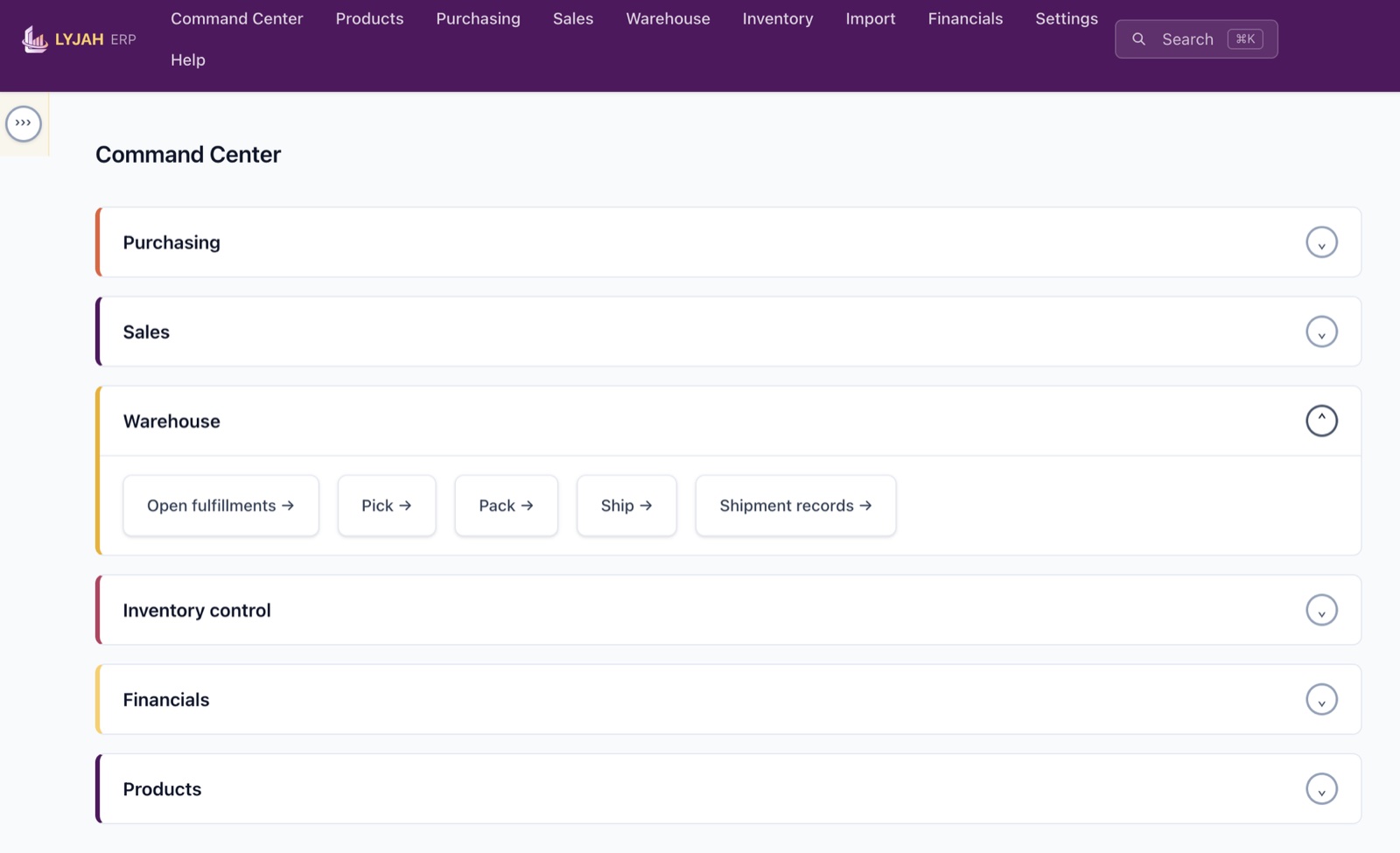Click the Products card heading
The image size is (1400, 853).
162,789
